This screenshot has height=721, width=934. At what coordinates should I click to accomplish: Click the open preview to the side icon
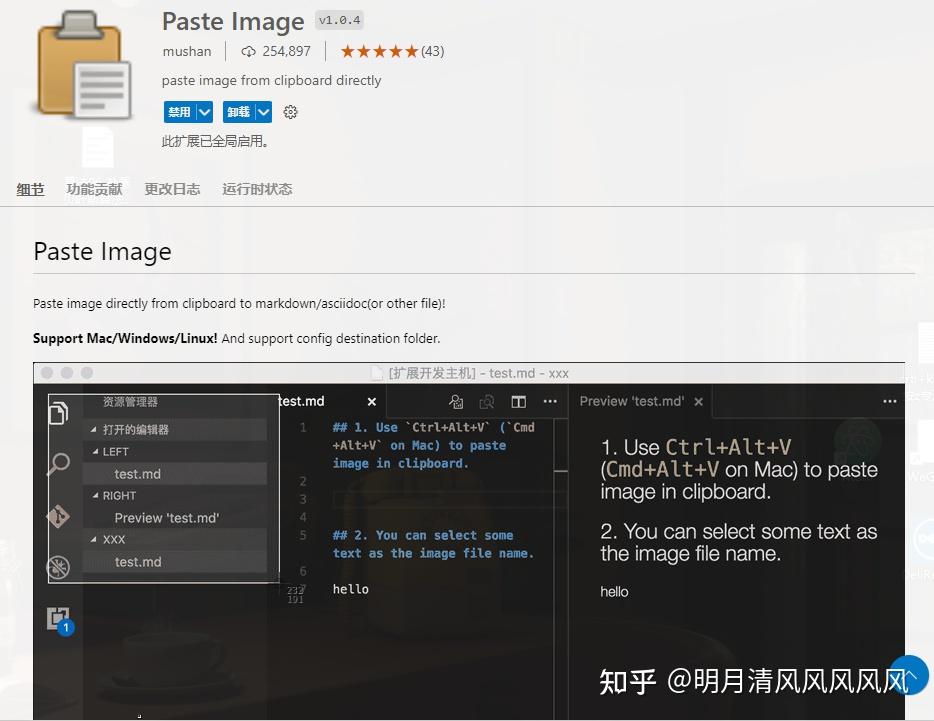(488, 401)
